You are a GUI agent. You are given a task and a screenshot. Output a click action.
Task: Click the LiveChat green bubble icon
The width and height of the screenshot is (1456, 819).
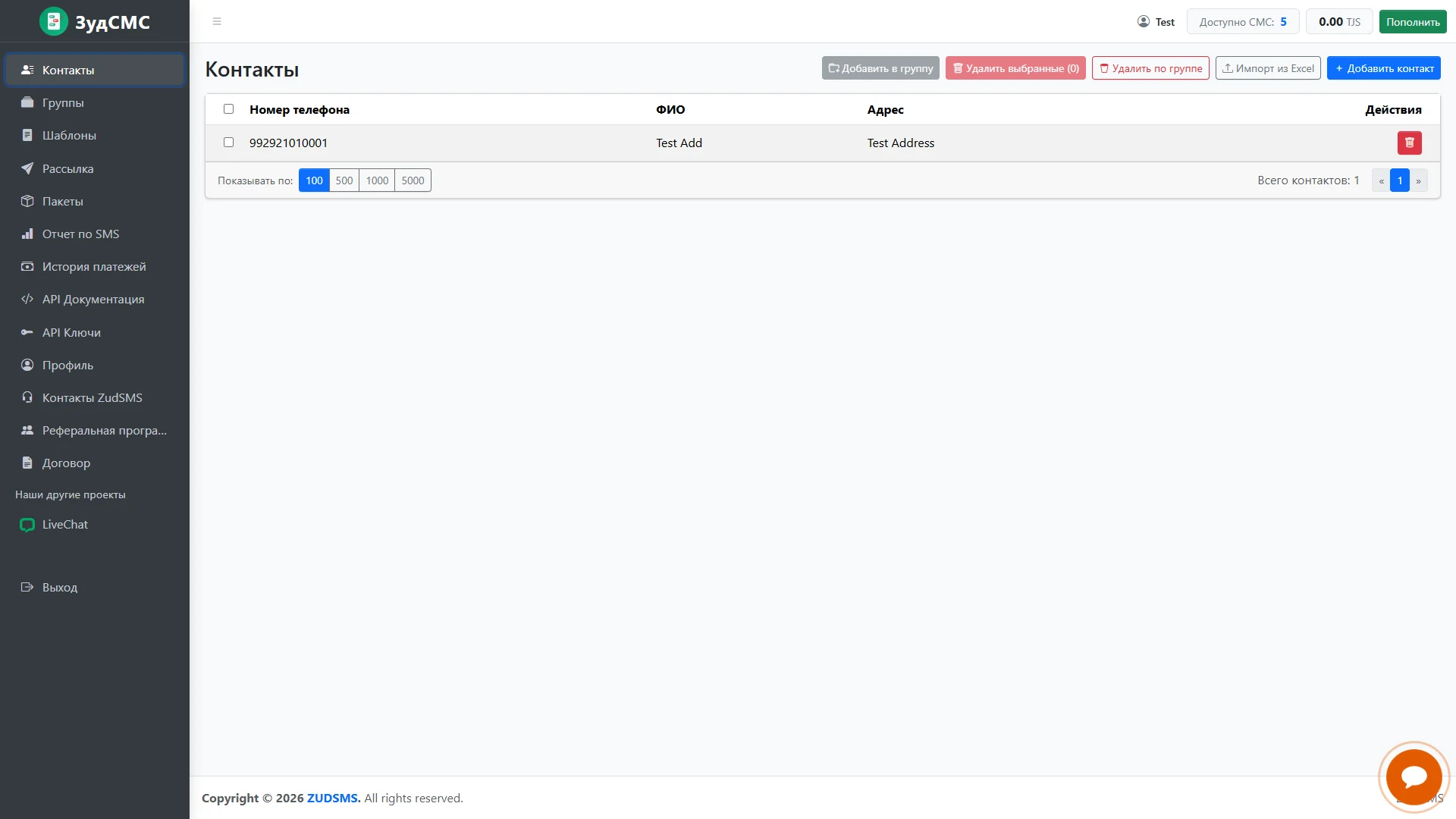click(27, 525)
